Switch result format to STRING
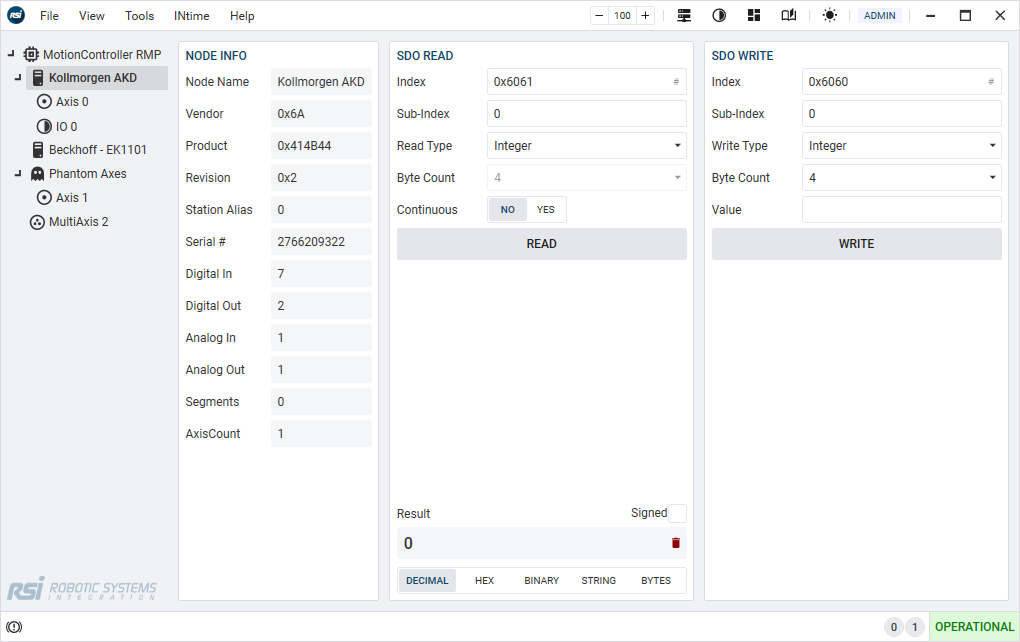This screenshot has height=642, width=1020. (x=598, y=580)
